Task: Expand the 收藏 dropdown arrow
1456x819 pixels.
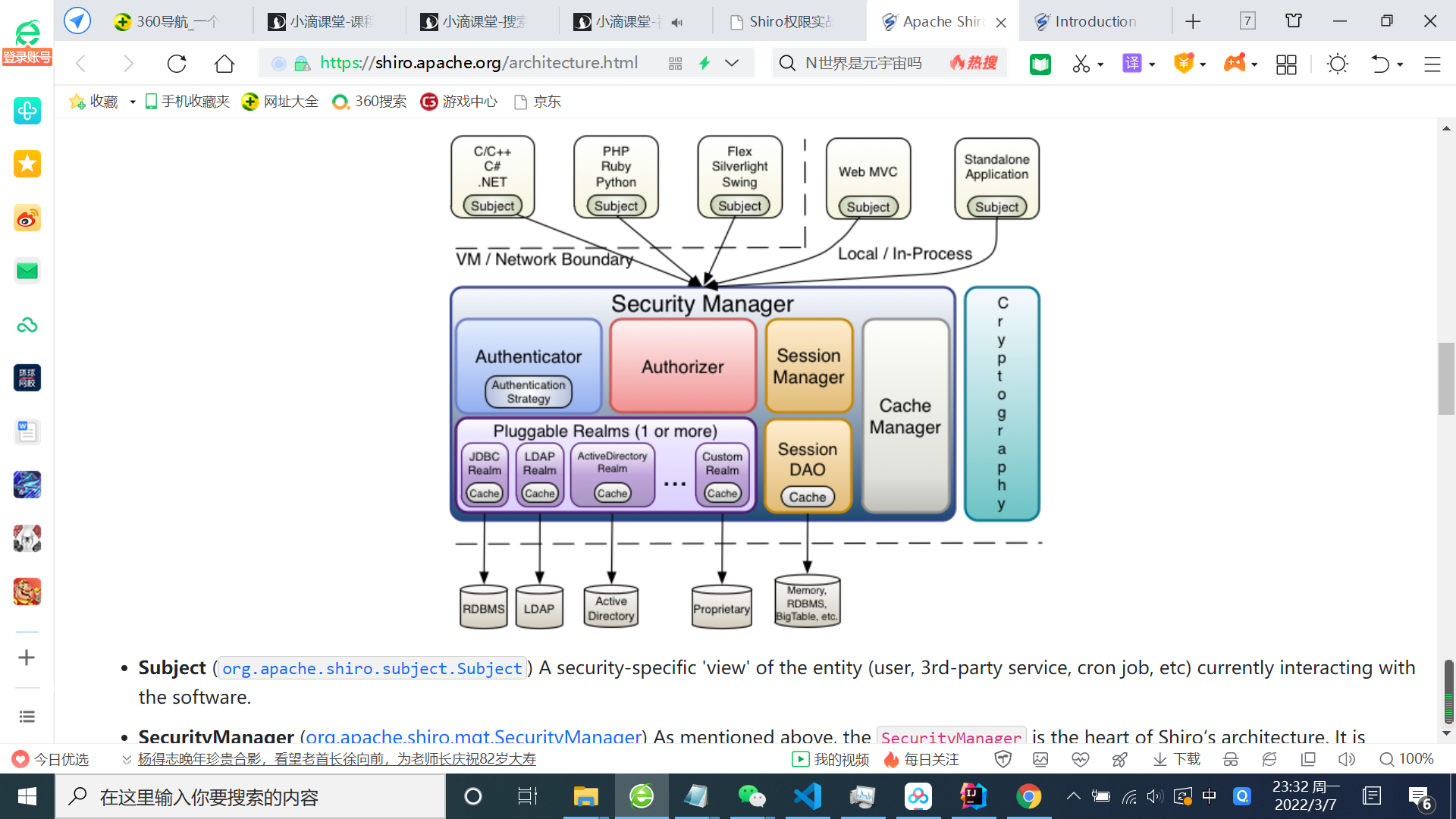Action: [x=132, y=102]
